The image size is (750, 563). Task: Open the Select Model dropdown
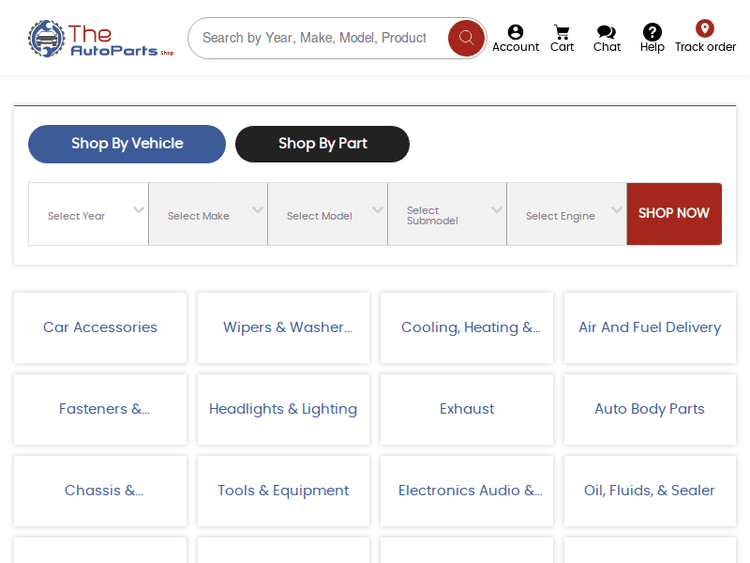tap(328, 214)
